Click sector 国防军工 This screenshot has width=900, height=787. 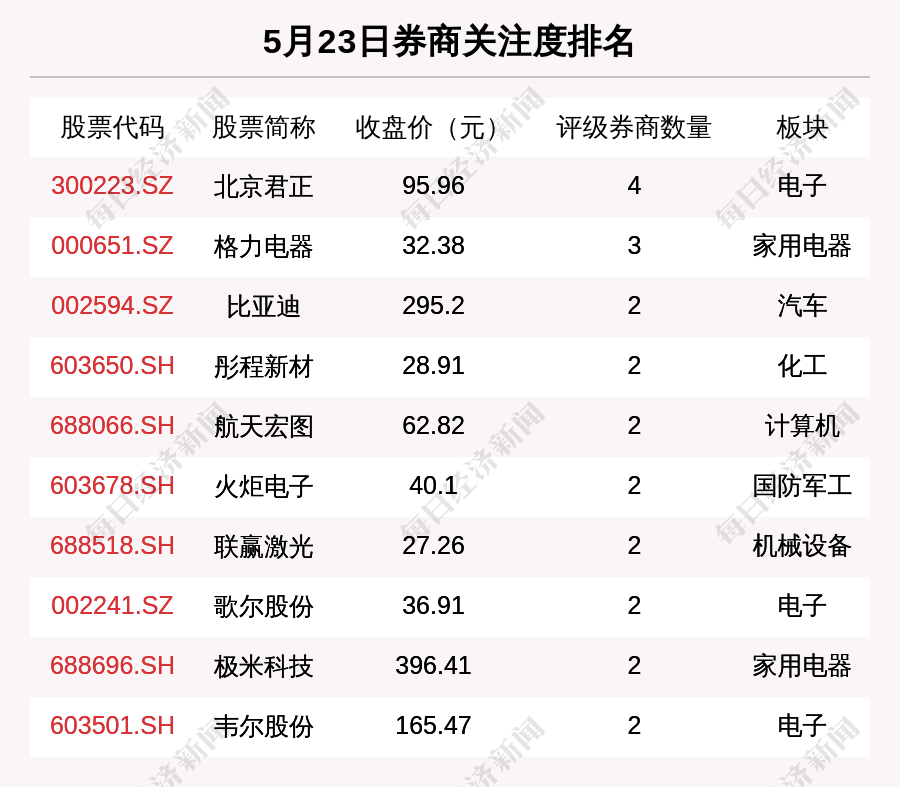pos(802,486)
